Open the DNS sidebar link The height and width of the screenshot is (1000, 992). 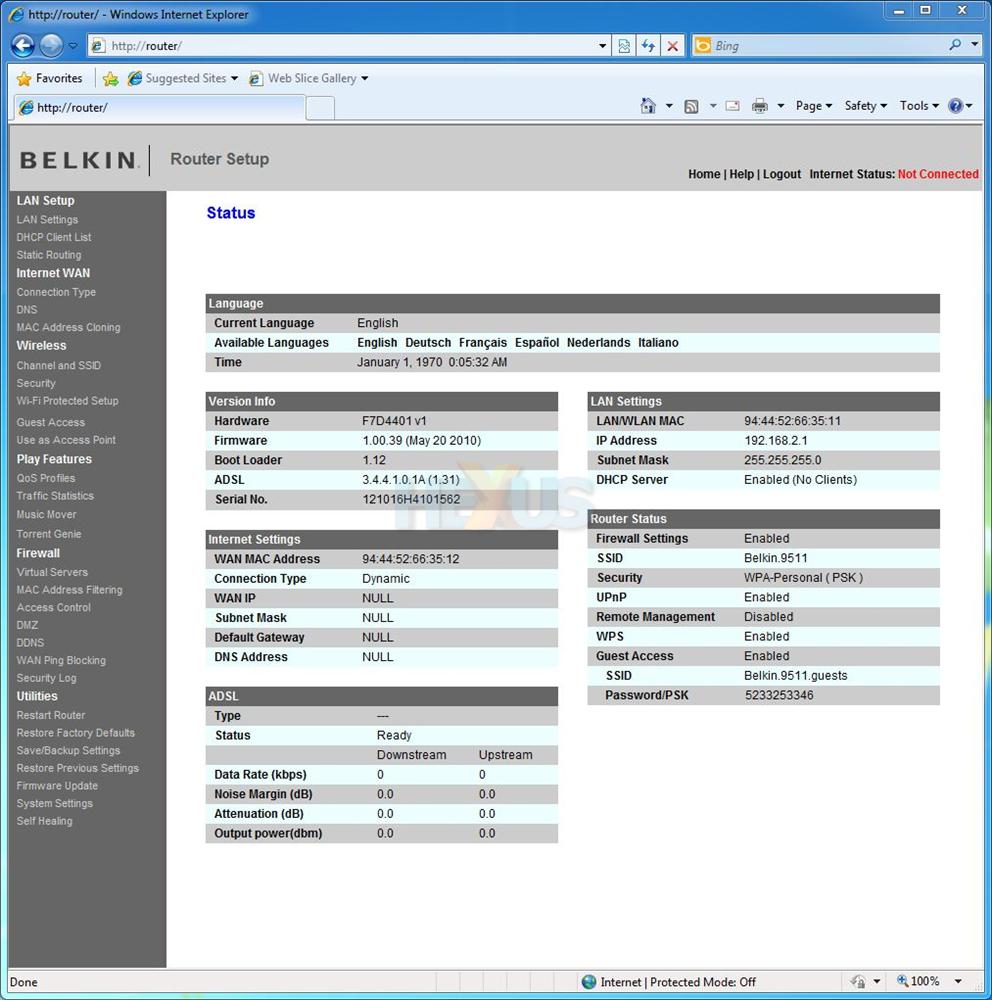(x=27, y=310)
